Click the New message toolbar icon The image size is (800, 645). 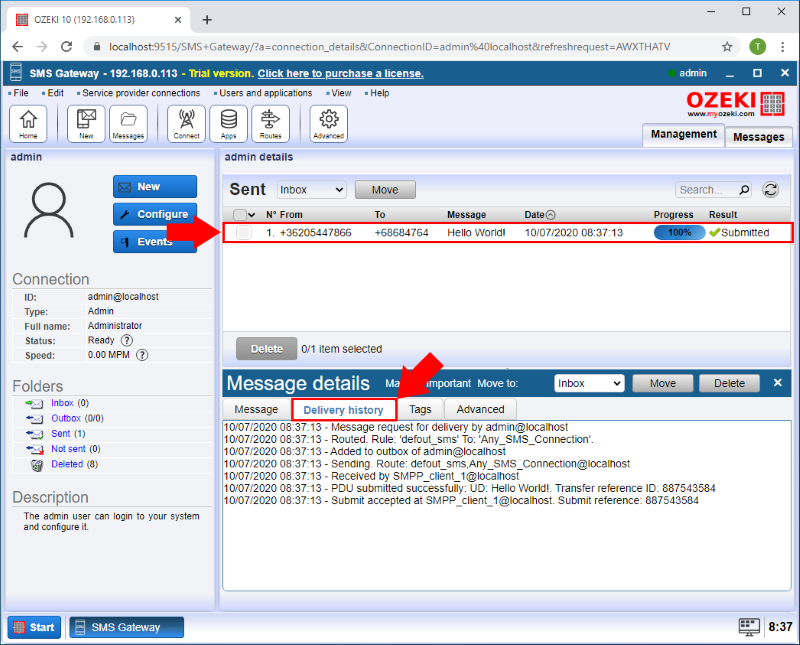pyautogui.click(x=86, y=123)
